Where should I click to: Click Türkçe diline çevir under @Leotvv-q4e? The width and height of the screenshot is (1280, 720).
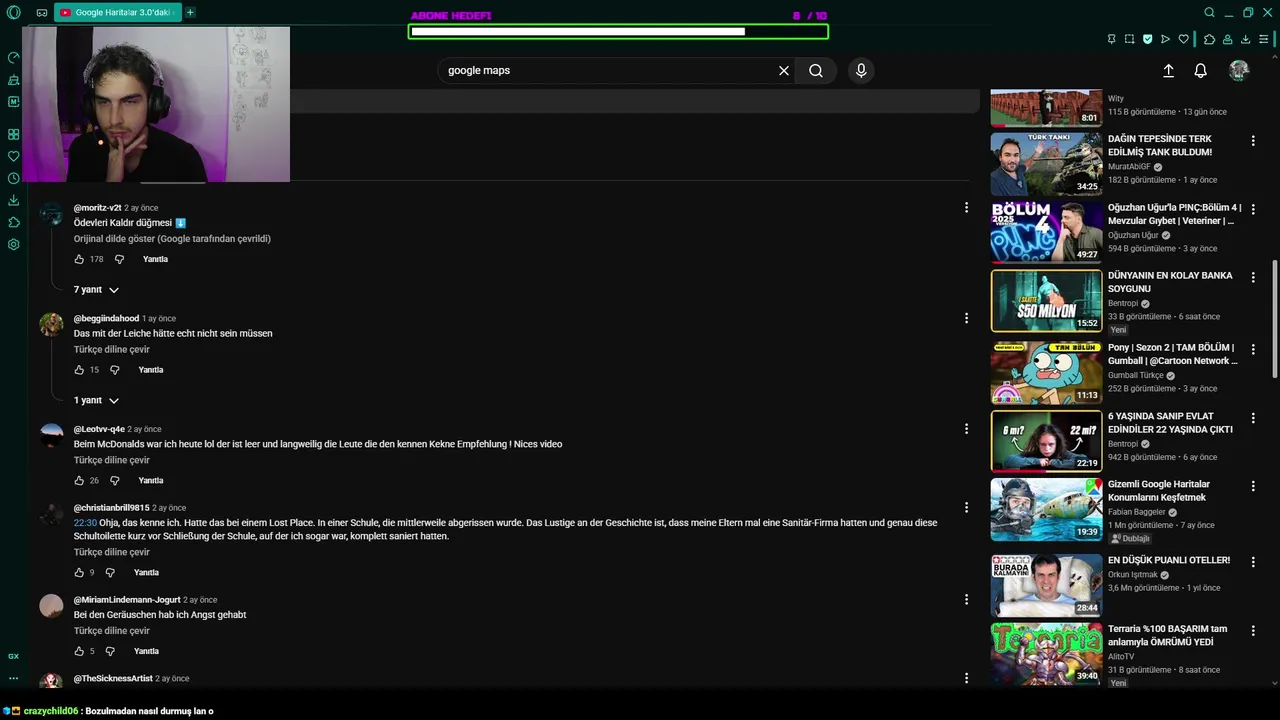[x=111, y=460]
